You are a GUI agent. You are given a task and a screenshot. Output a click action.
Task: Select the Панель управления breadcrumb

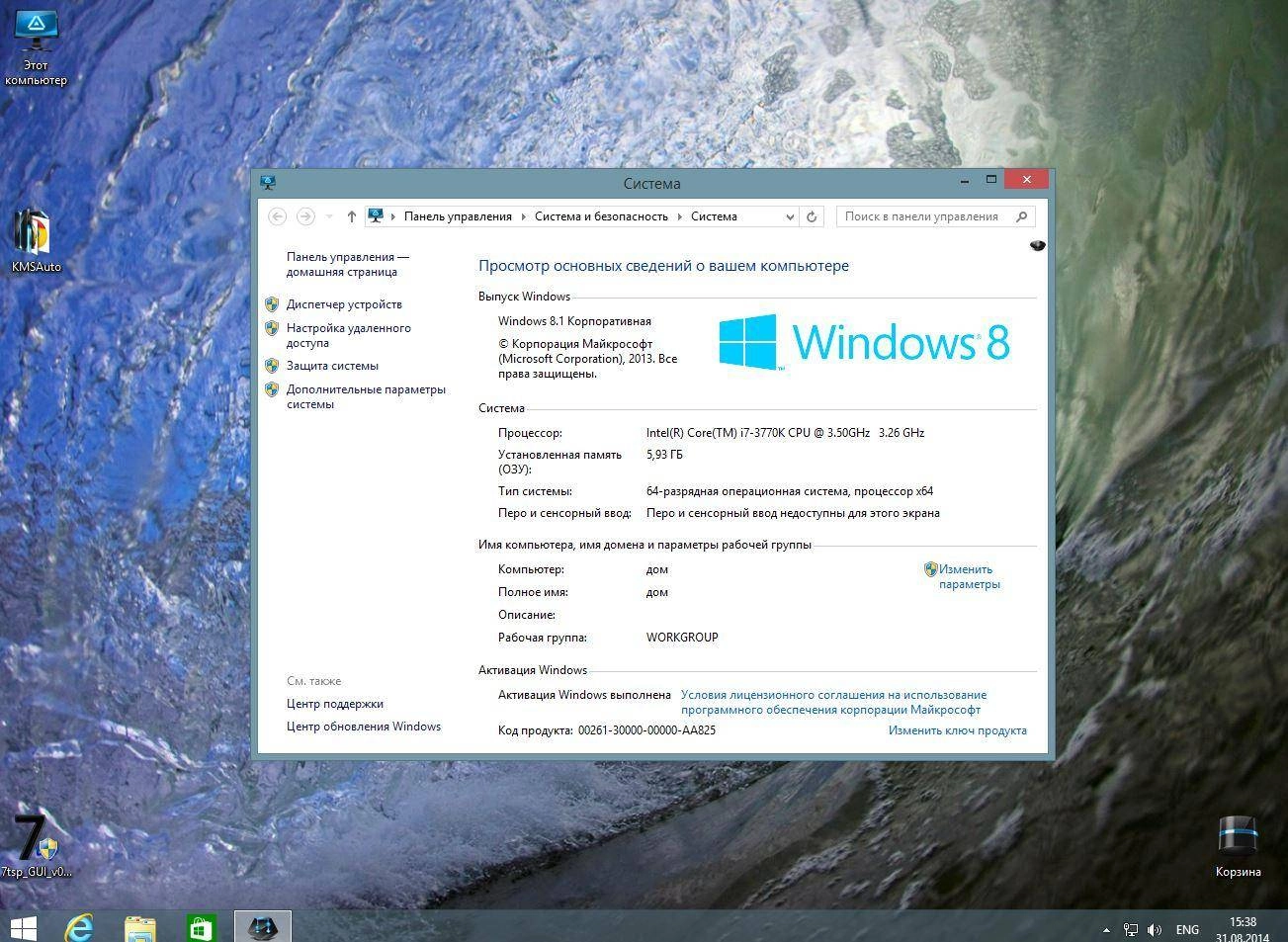(x=458, y=216)
